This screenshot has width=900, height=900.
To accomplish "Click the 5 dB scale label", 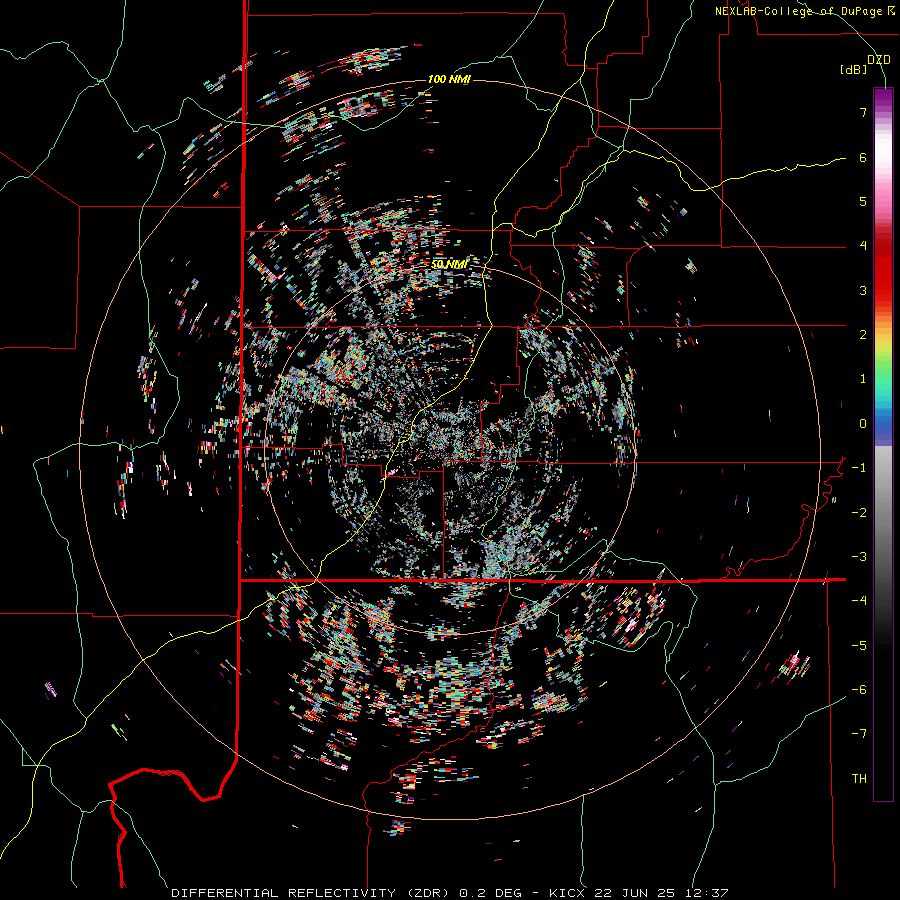I will (863, 201).
